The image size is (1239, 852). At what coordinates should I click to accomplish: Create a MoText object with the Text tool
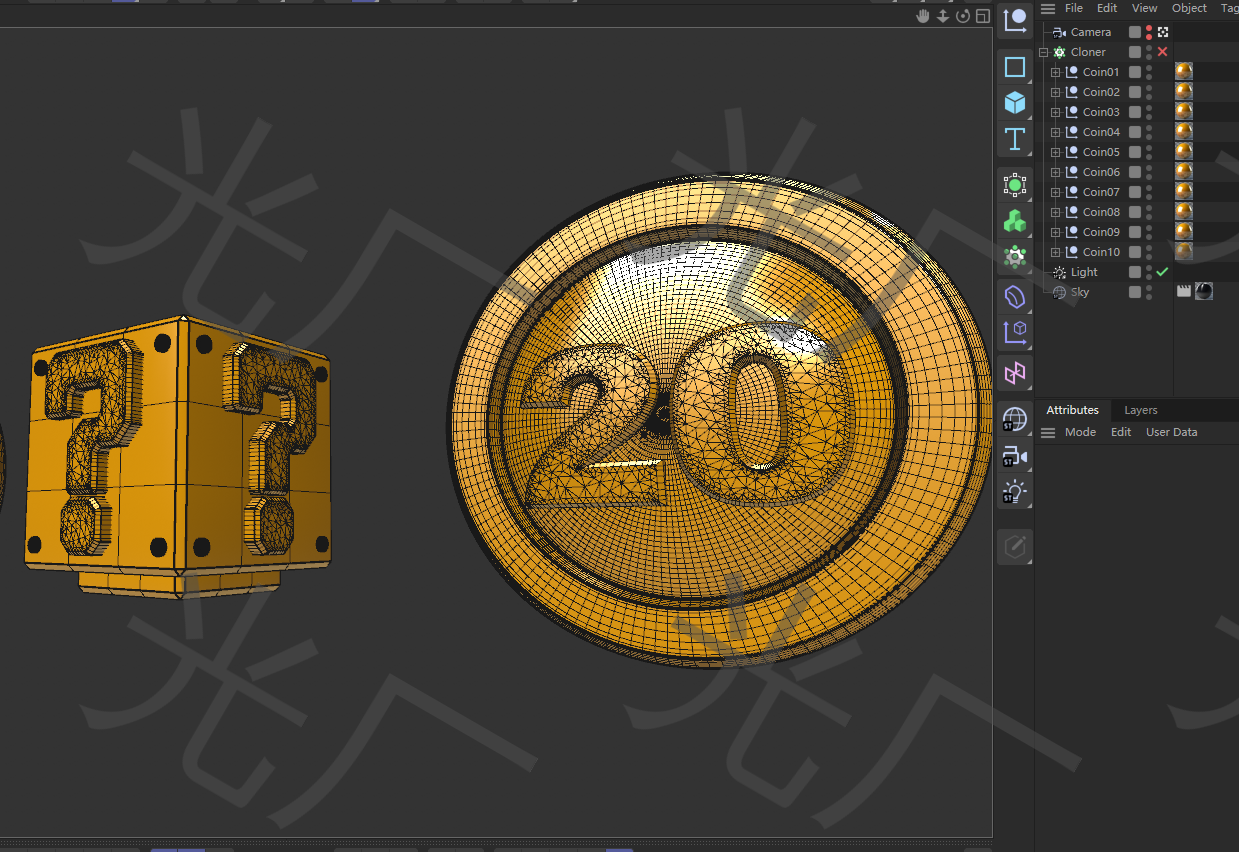point(1014,139)
